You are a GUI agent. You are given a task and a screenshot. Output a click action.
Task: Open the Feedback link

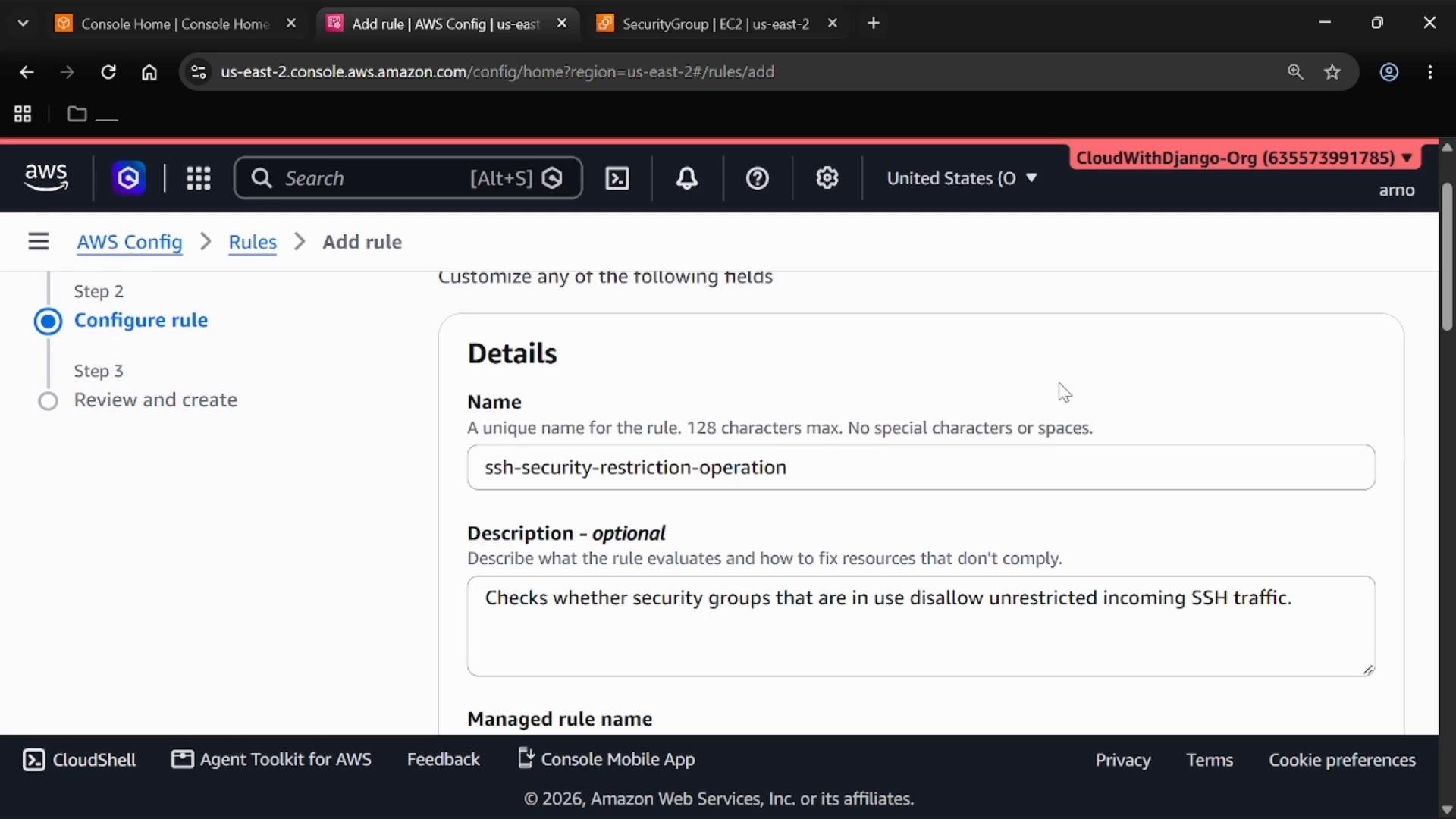[x=444, y=760]
